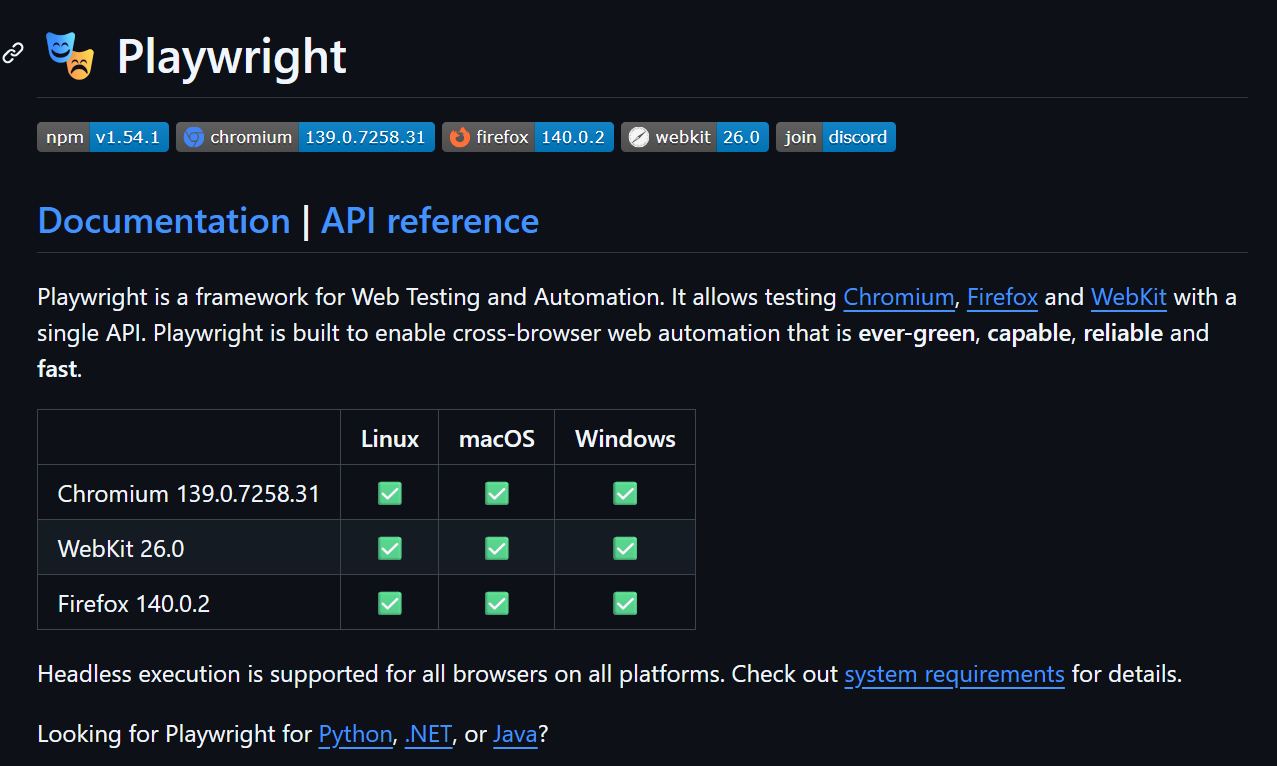The height and width of the screenshot is (766, 1277).
Task: Open the Documentation heading link
Action: pos(164,221)
